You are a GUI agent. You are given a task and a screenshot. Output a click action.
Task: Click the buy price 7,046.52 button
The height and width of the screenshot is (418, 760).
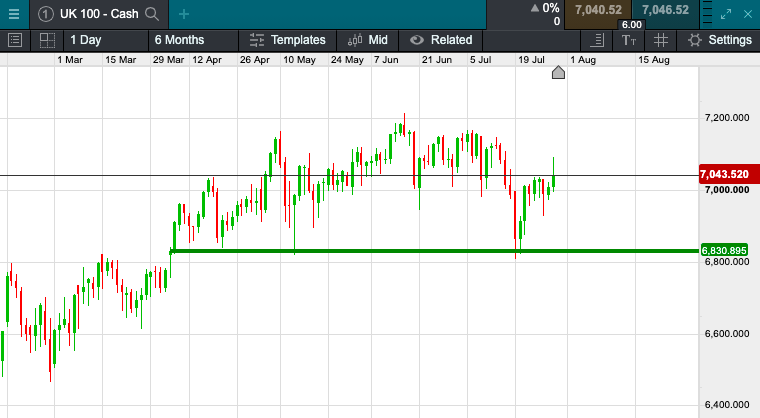tap(665, 10)
